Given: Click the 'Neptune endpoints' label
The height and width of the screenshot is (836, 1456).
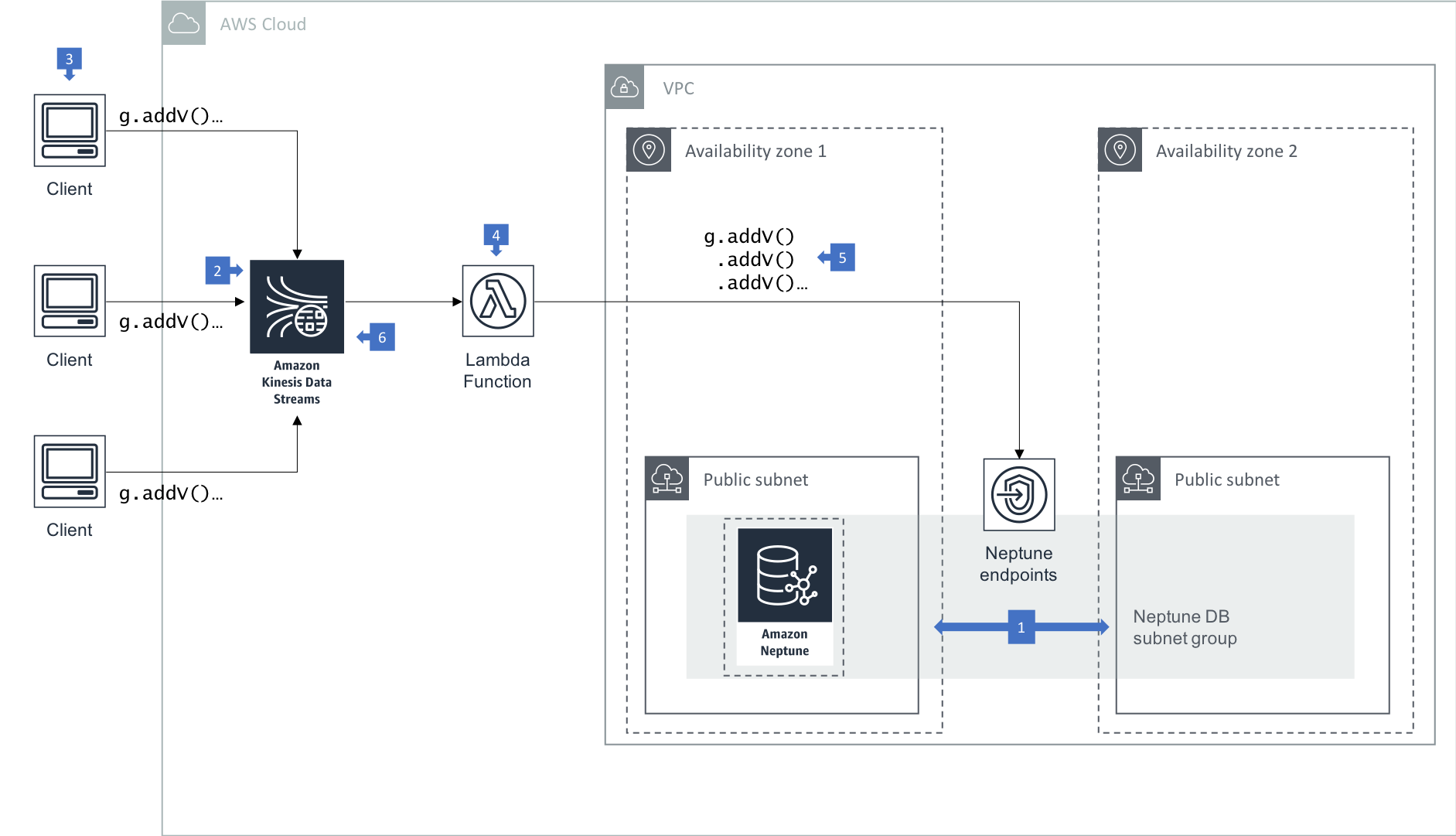Looking at the screenshot, I should pos(1018,564).
